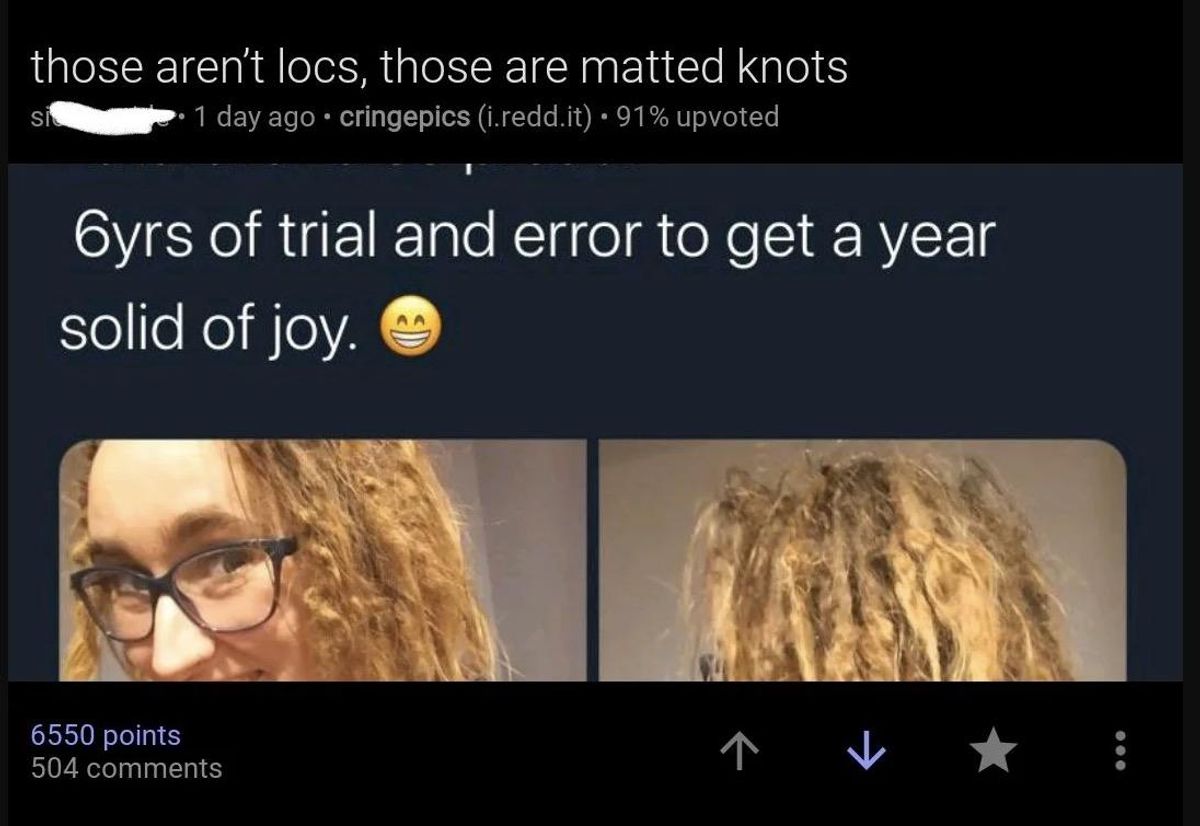Screen dimensions: 1200x826
Task: Open the cringepics subreddit link
Action: [x=405, y=117]
